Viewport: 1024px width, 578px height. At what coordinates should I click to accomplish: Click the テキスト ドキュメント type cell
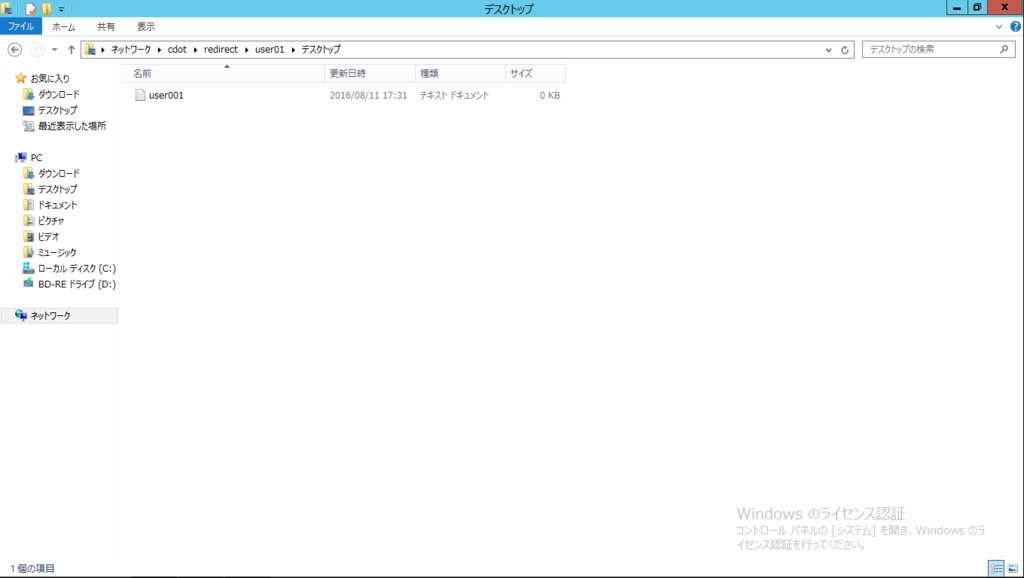[x=454, y=95]
